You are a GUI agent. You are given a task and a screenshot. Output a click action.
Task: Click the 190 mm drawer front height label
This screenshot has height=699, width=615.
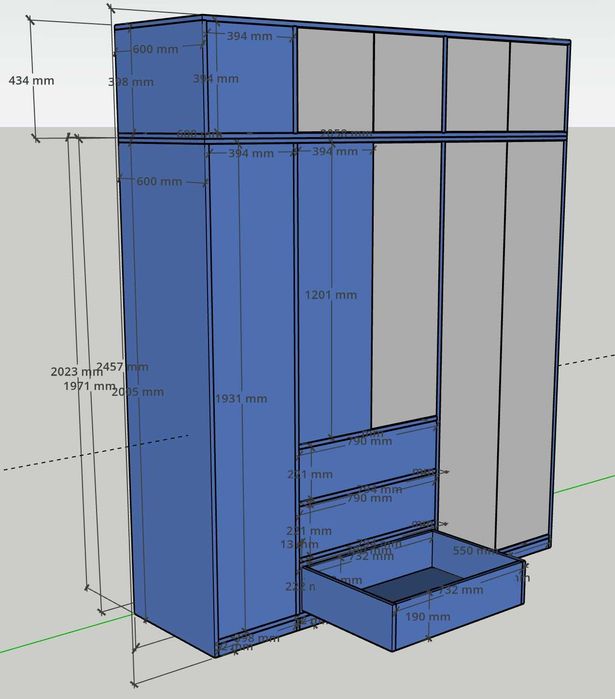(428, 617)
